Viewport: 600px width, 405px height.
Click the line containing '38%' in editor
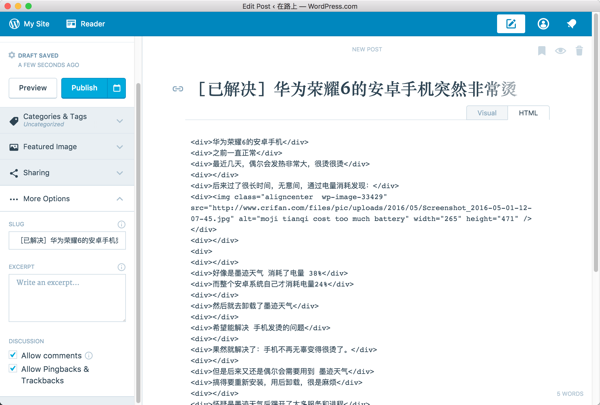[x=269, y=273]
